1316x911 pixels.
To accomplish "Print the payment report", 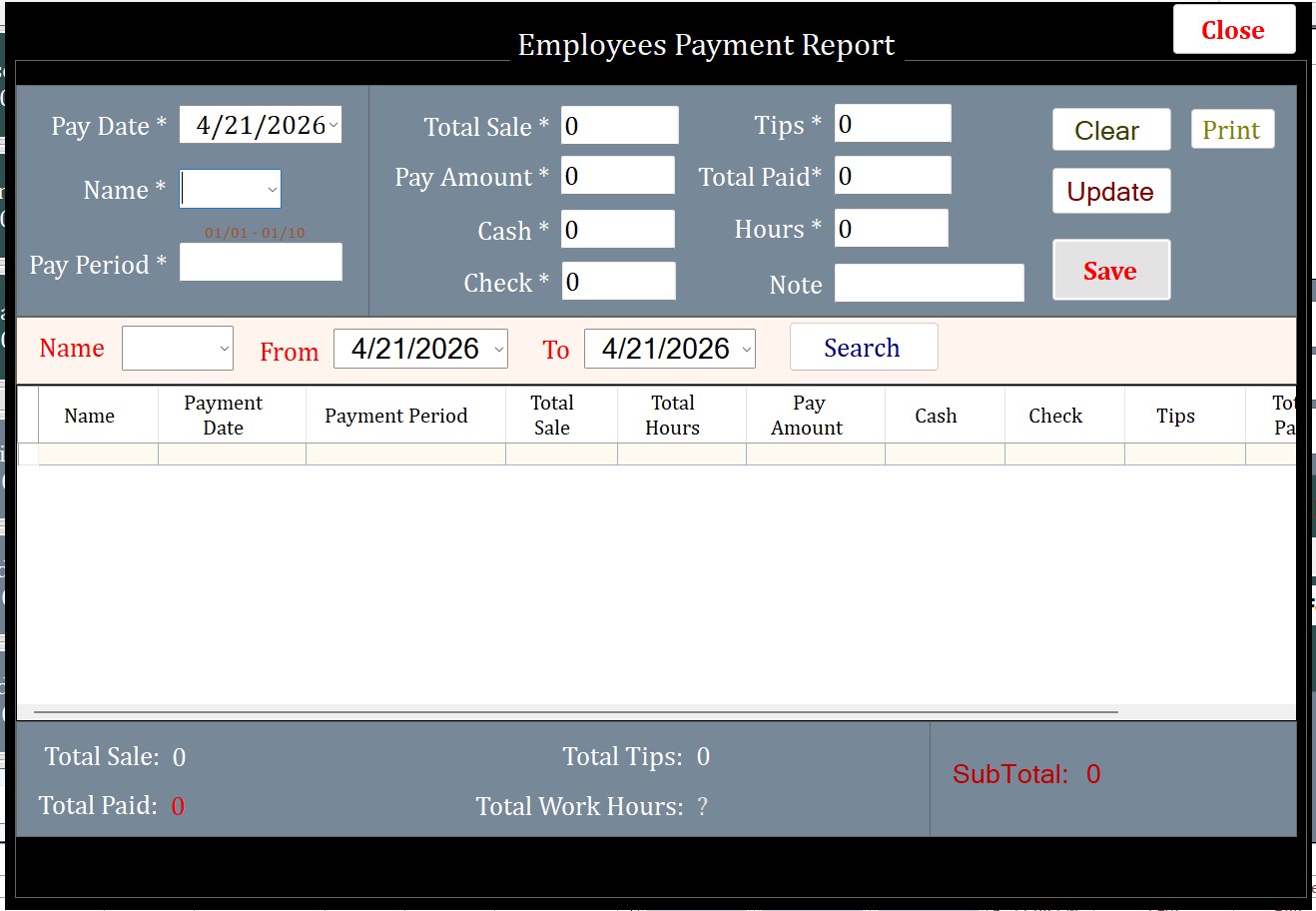I will (1232, 130).
